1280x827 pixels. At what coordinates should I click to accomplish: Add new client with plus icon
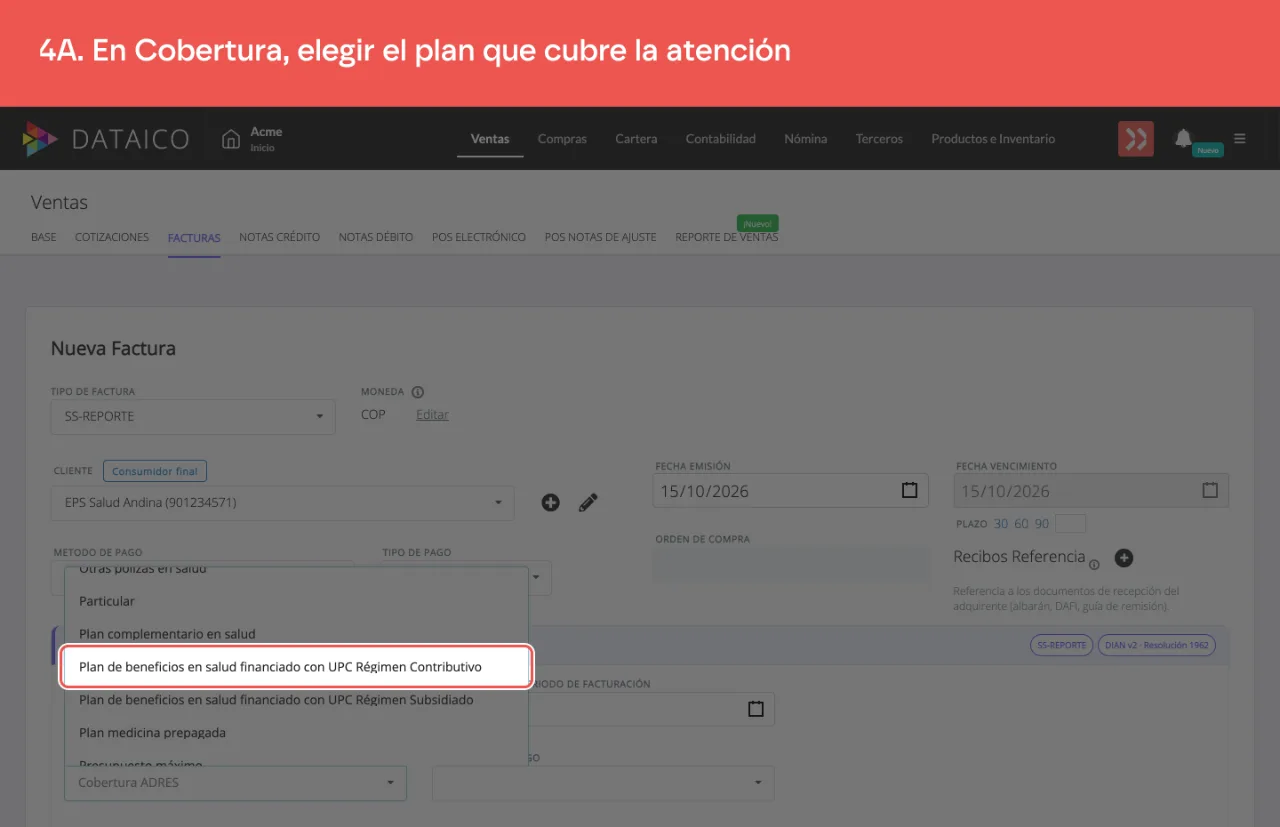coord(550,502)
